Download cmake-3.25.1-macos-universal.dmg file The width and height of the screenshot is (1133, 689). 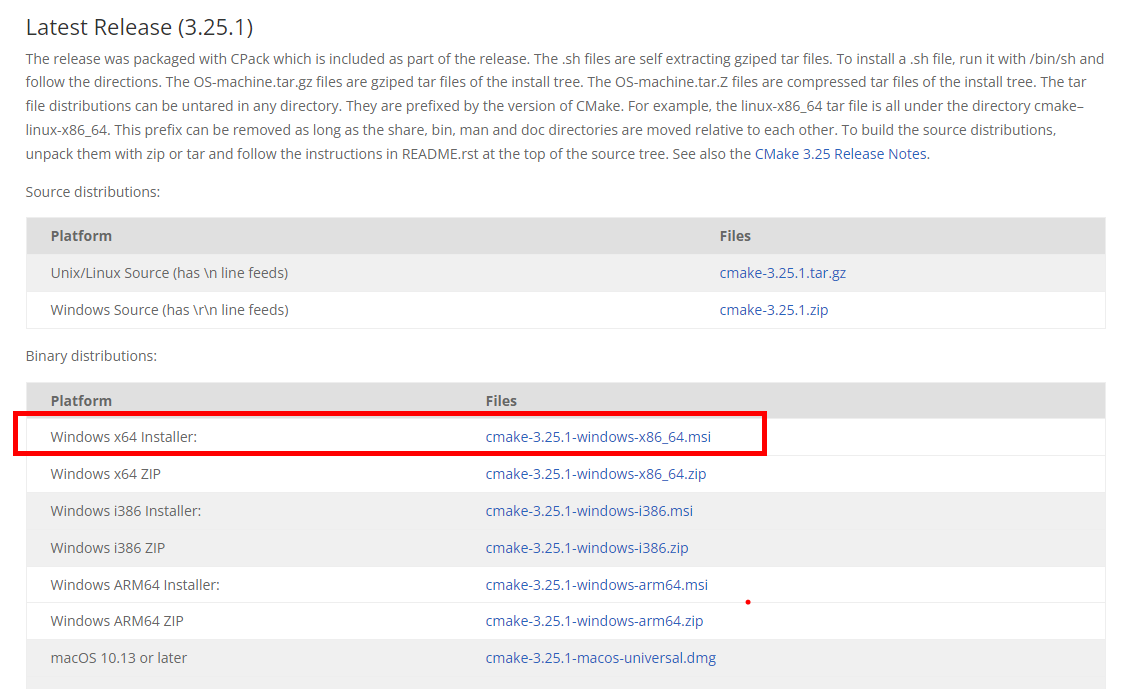[x=600, y=658]
